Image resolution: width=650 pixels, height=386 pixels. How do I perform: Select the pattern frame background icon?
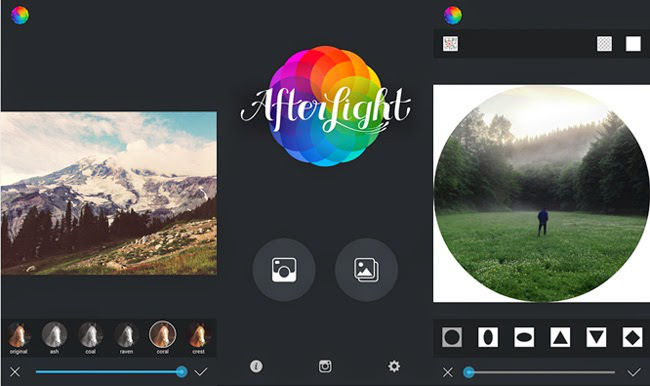(451, 44)
